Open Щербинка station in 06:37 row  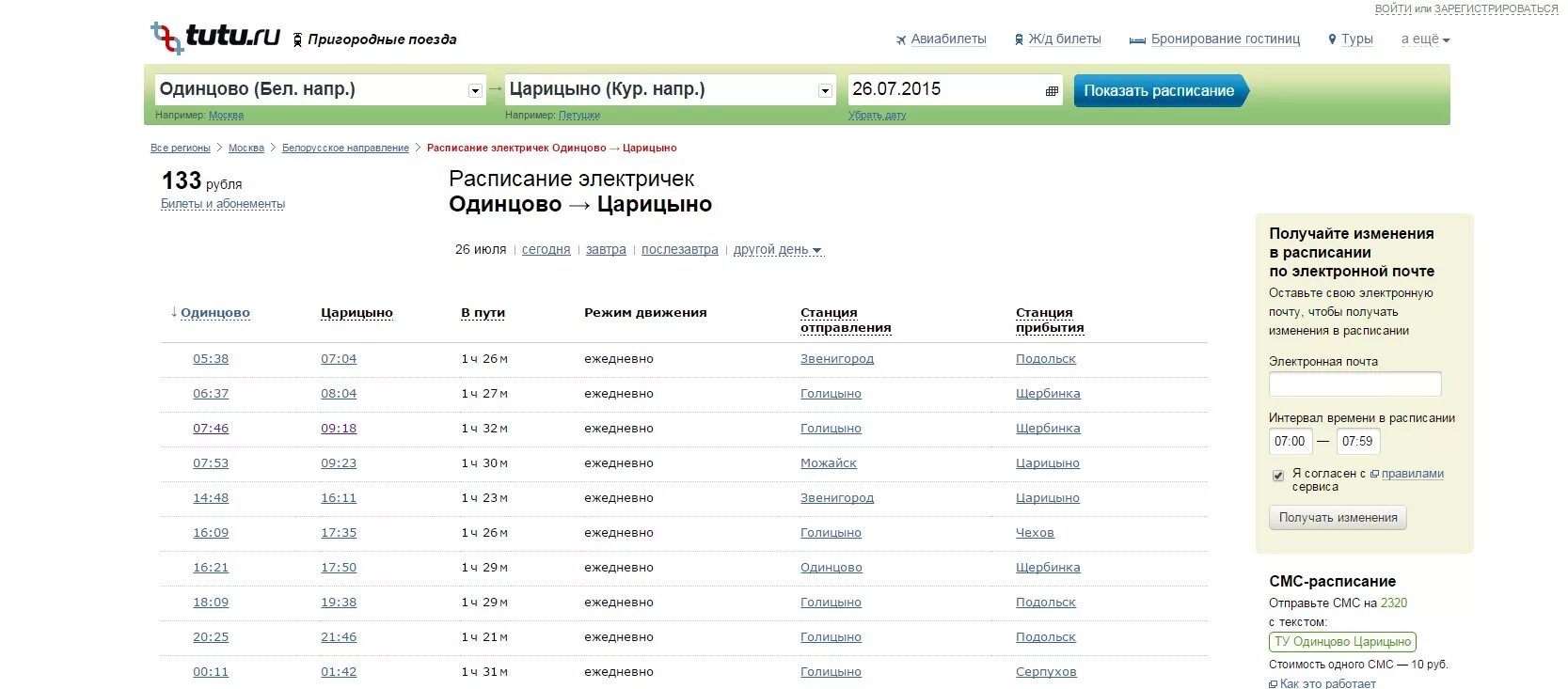1048,394
